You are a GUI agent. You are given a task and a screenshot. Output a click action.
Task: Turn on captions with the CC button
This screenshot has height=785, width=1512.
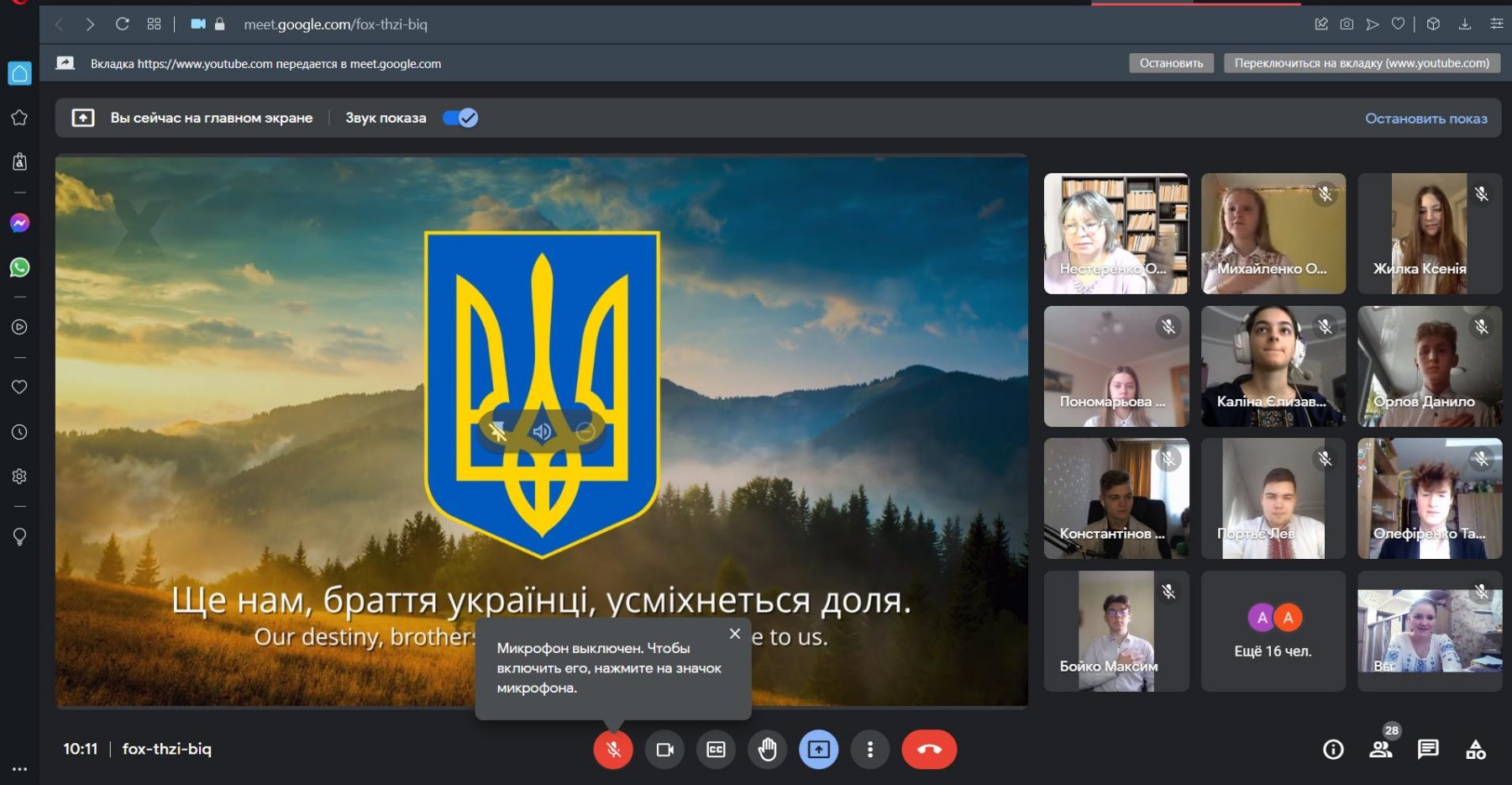pyautogui.click(x=716, y=749)
